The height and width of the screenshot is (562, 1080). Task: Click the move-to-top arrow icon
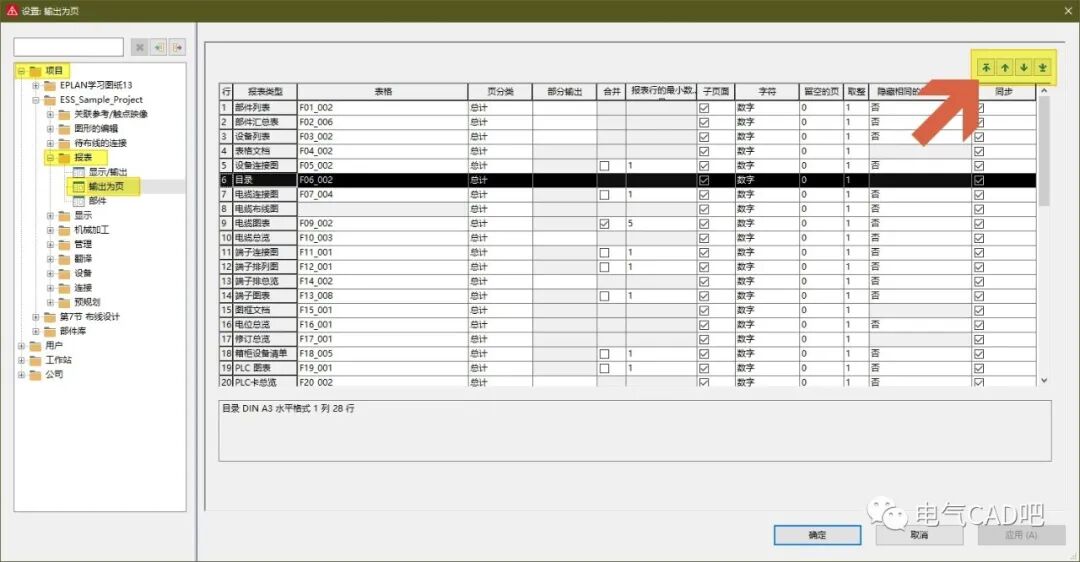986,67
